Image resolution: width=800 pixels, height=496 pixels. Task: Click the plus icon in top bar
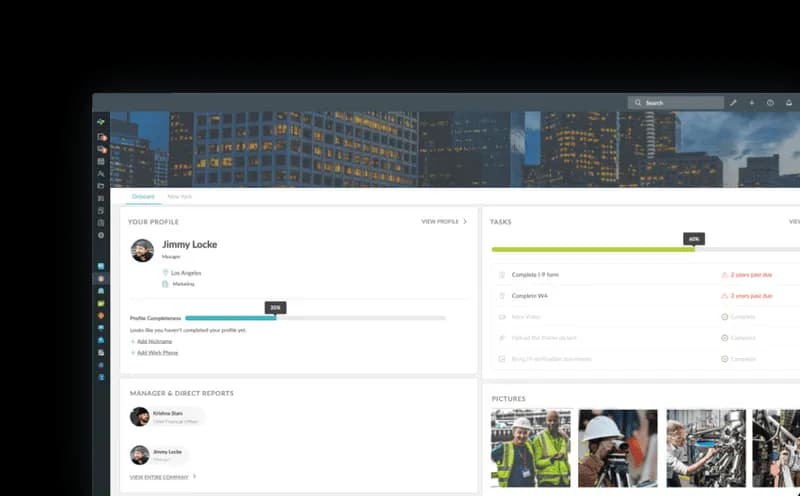coord(752,103)
